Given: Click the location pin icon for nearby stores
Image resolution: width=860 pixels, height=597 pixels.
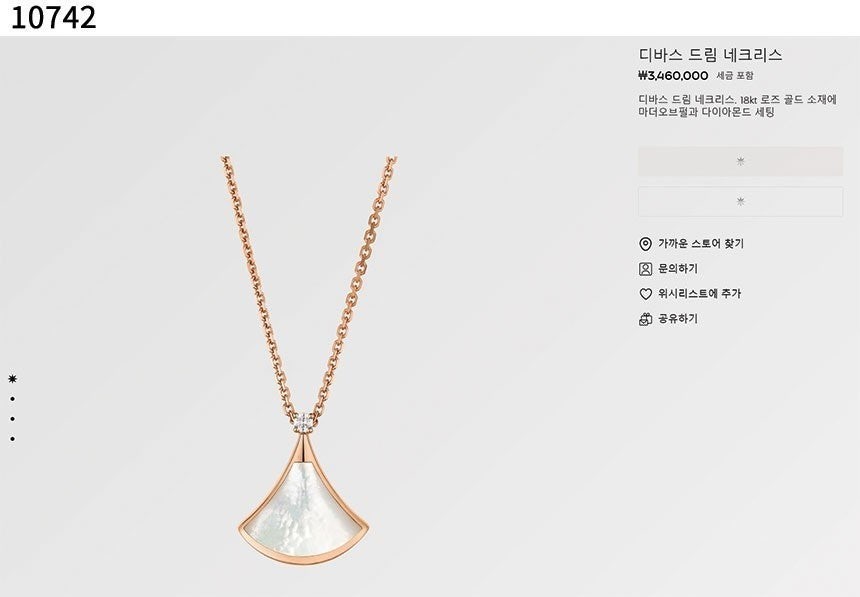Looking at the screenshot, I should pos(646,244).
